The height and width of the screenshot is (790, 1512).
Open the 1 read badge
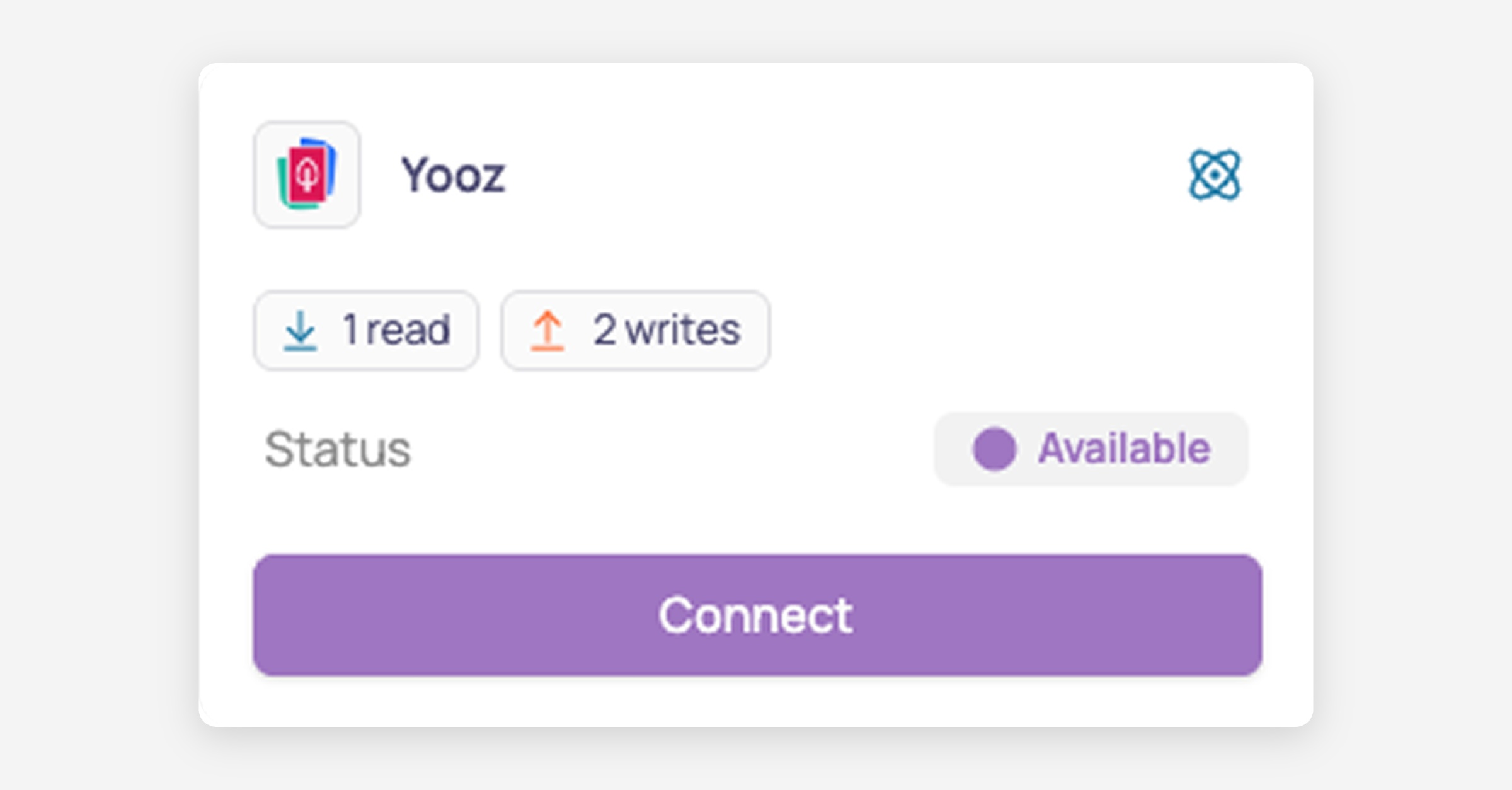(366, 331)
